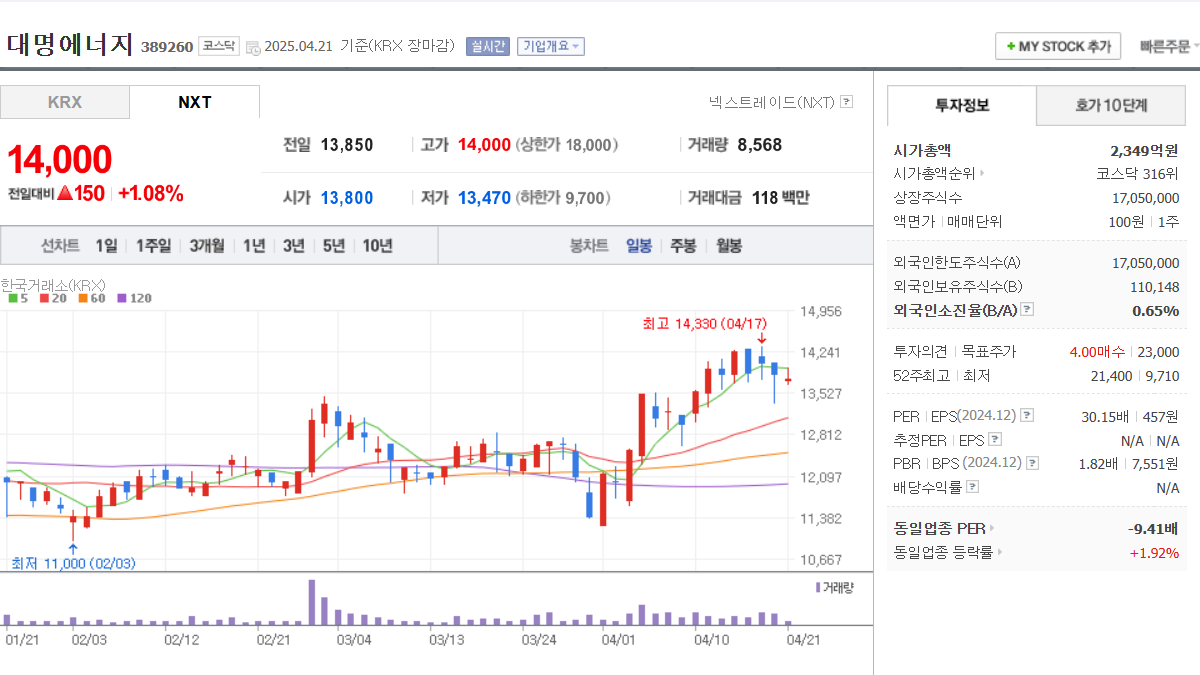Switch to 월봉 candlestick chart

pyautogui.click(x=729, y=246)
